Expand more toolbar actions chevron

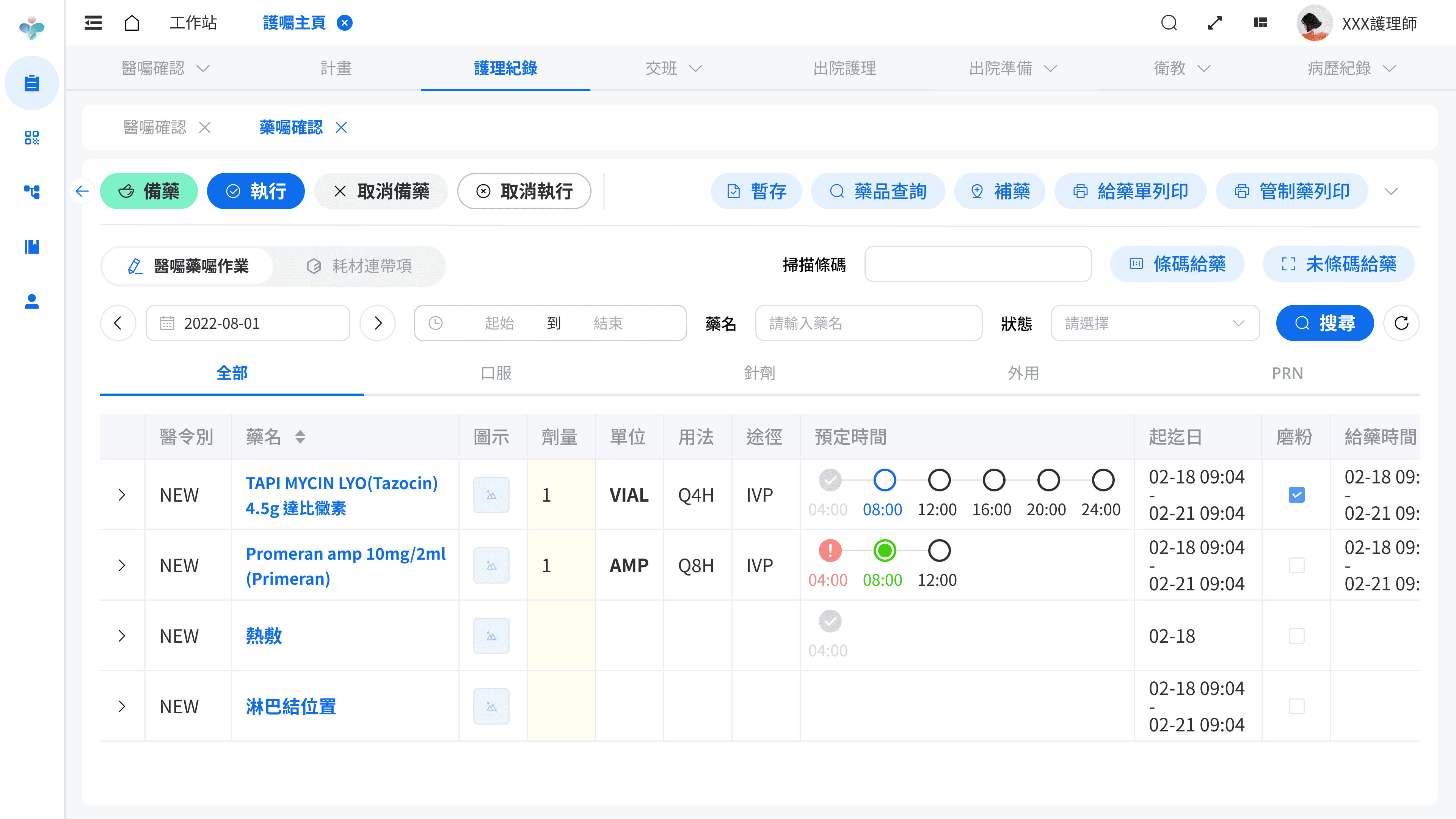[x=1391, y=191]
